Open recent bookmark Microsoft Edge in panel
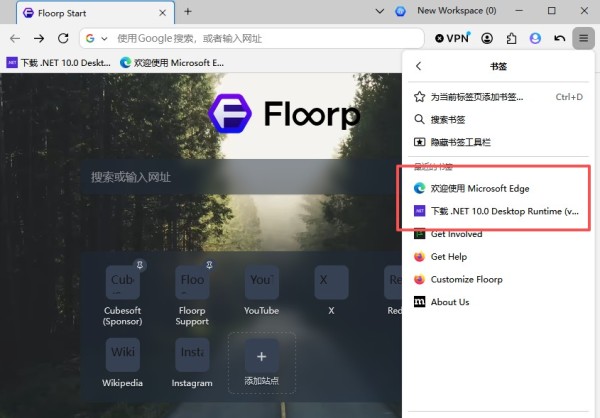The width and height of the screenshot is (600, 418). coord(499,188)
